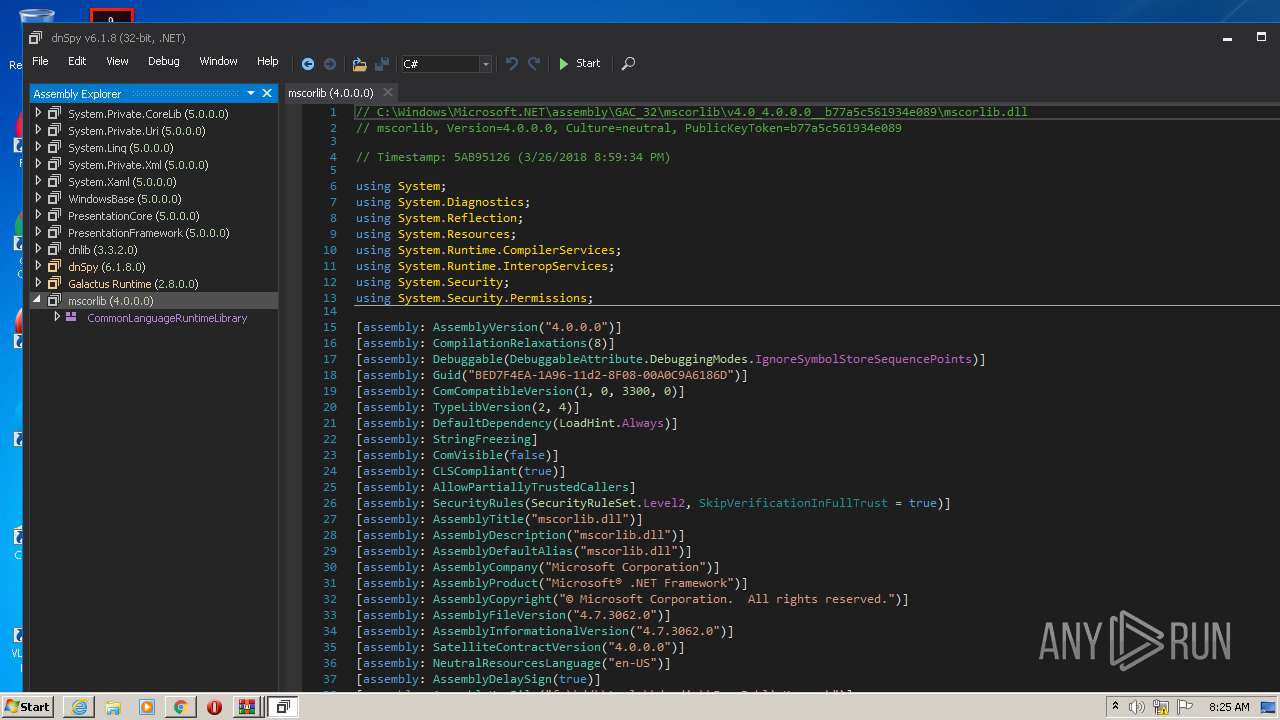Select System.Linq (5.0.0.0) assembly
Image resolution: width=1280 pixels, height=720 pixels.
(120, 148)
